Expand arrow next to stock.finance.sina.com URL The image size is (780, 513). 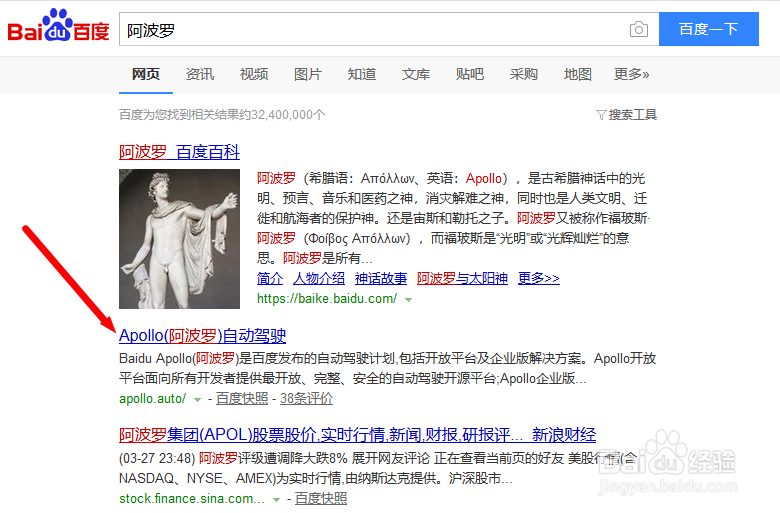tap(277, 500)
